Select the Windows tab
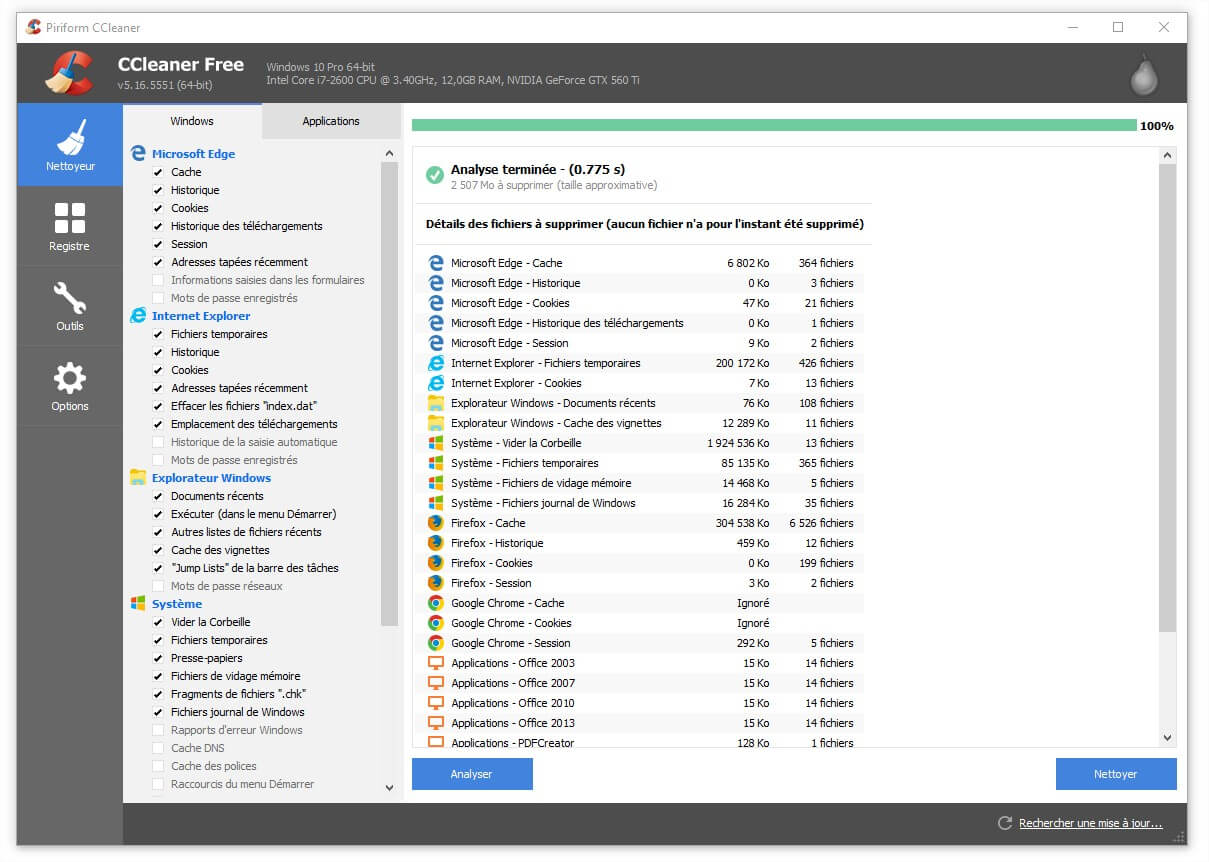The width and height of the screenshot is (1209, 862). [x=192, y=120]
